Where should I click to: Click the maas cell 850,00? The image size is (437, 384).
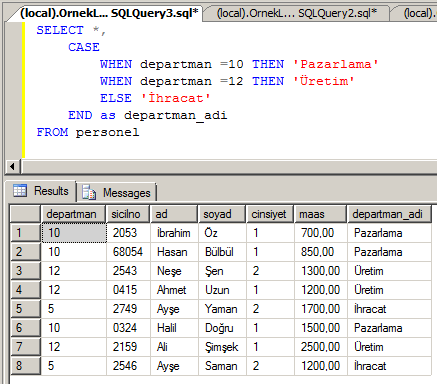pos(320,252)
